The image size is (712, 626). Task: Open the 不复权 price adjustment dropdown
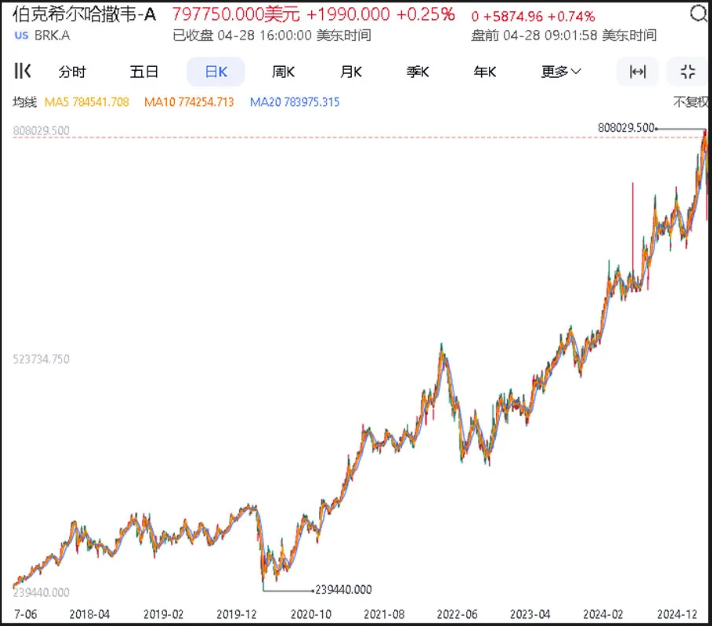[x=690, y=102]
